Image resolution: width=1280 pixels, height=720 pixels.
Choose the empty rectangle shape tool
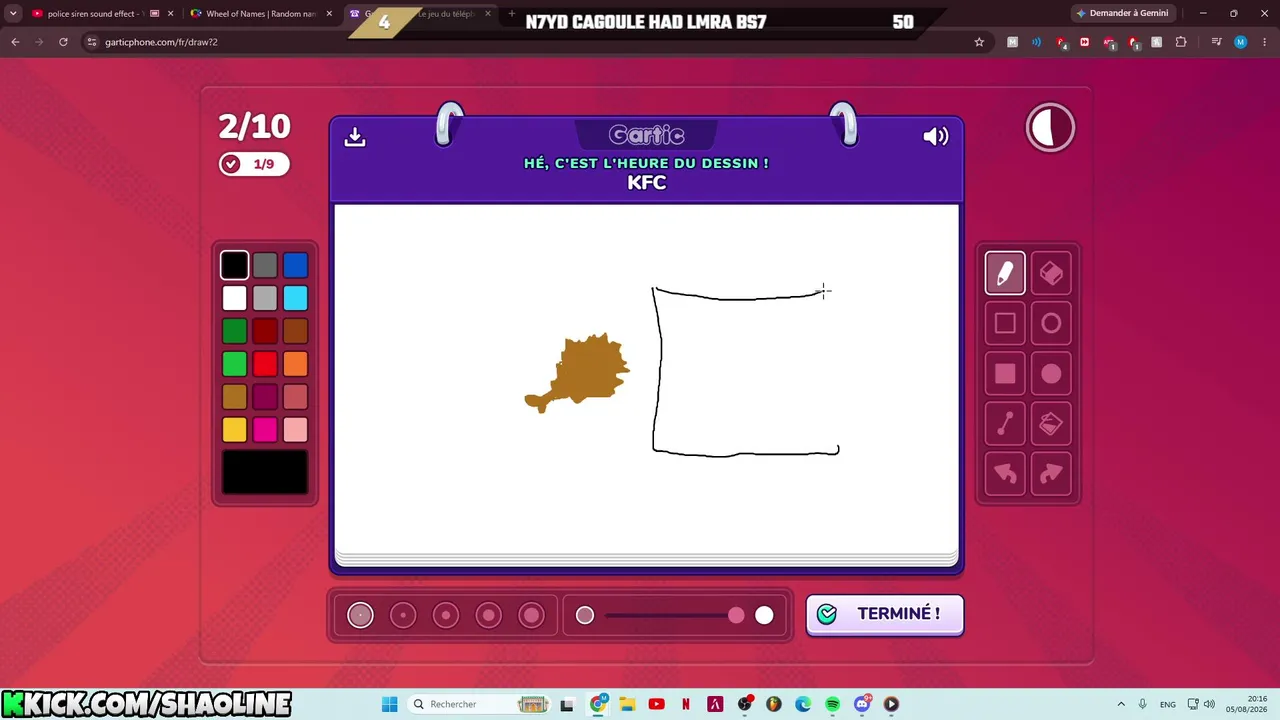(x=1005, y=323)
